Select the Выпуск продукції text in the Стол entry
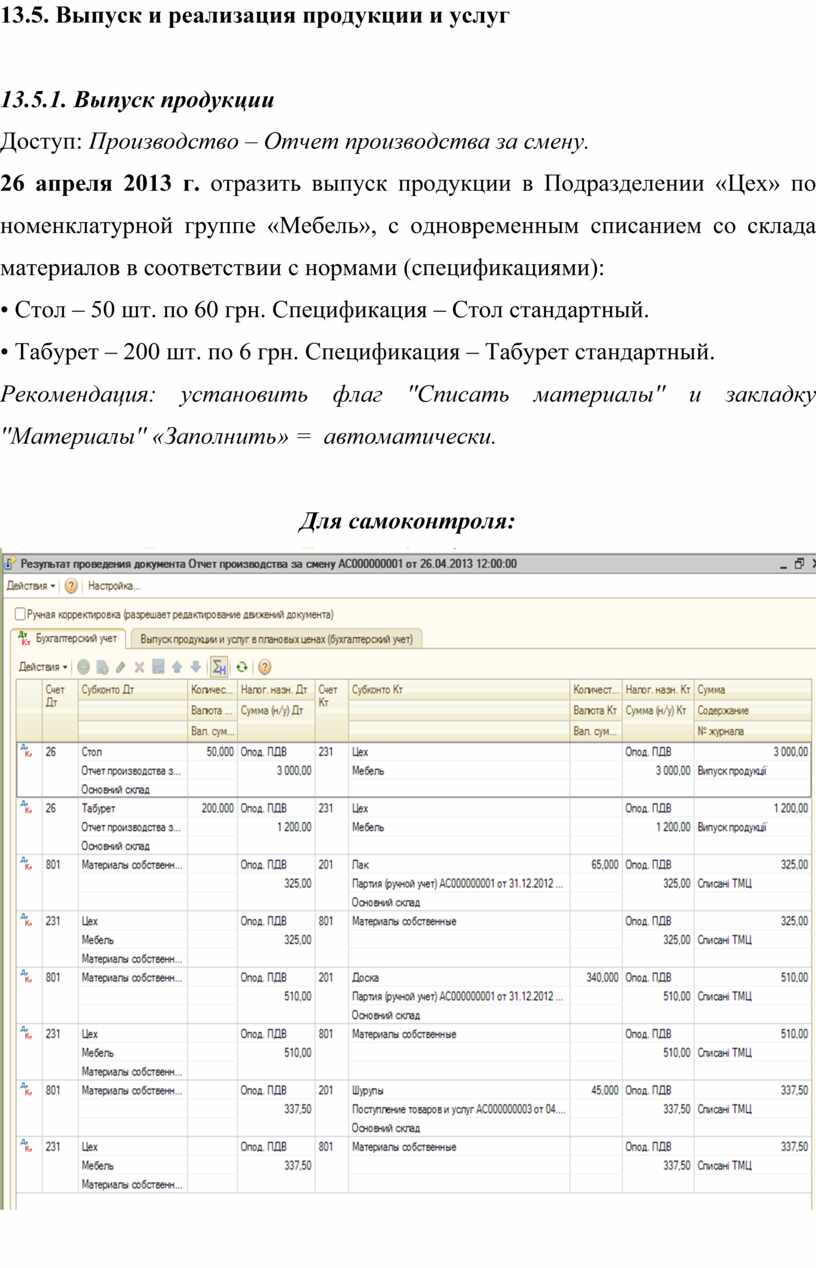 pos(732,771)
